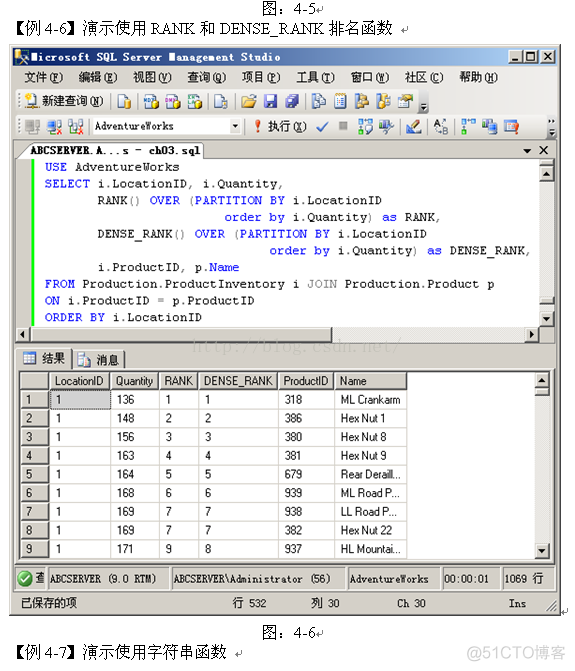The height and width of the screenshot is (671, 575).
Task: Open the 工具(T) menu
Action: click(315, 77)
